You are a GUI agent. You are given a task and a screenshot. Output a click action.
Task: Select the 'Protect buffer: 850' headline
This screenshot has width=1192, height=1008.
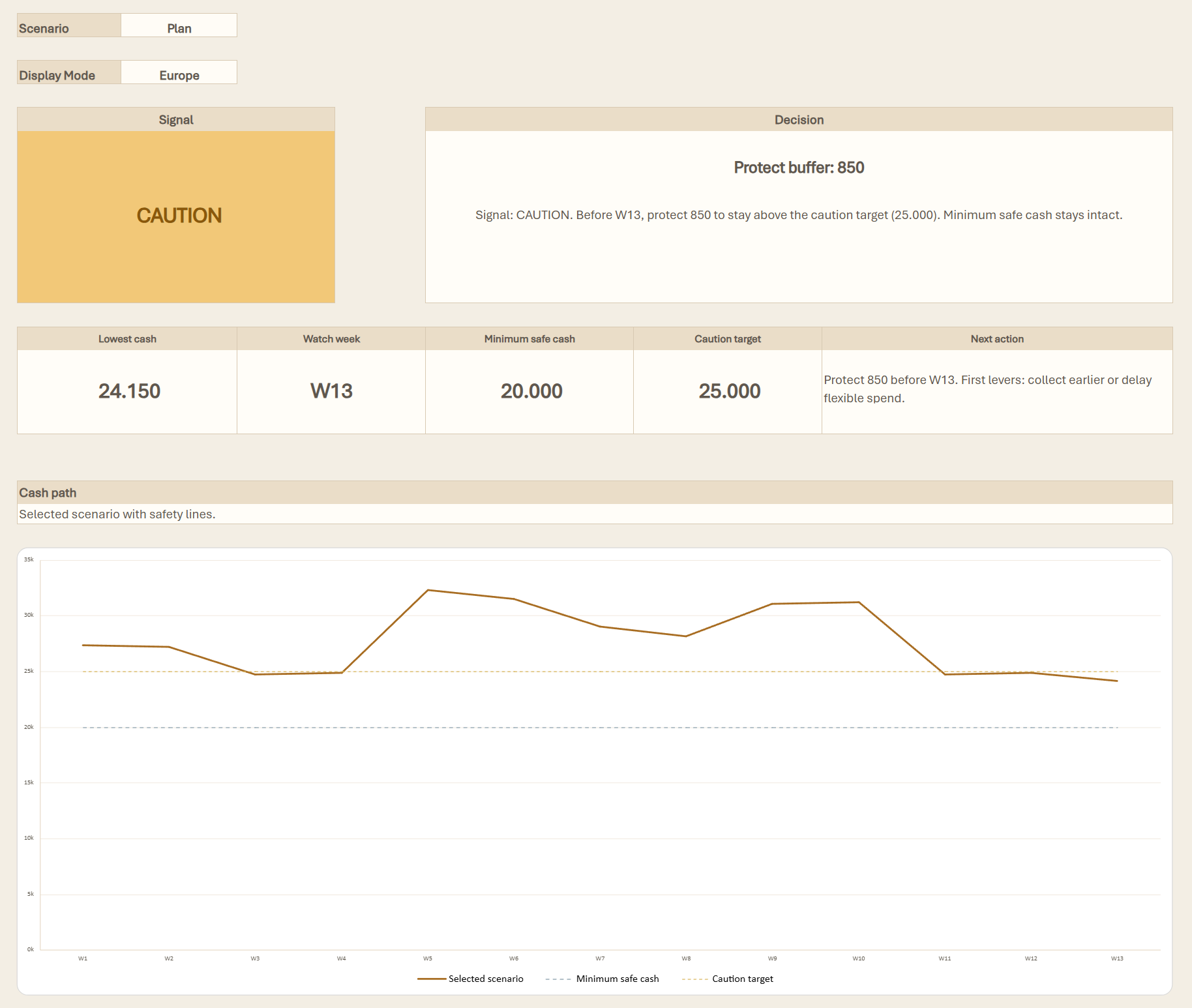(x=799, y=168)
